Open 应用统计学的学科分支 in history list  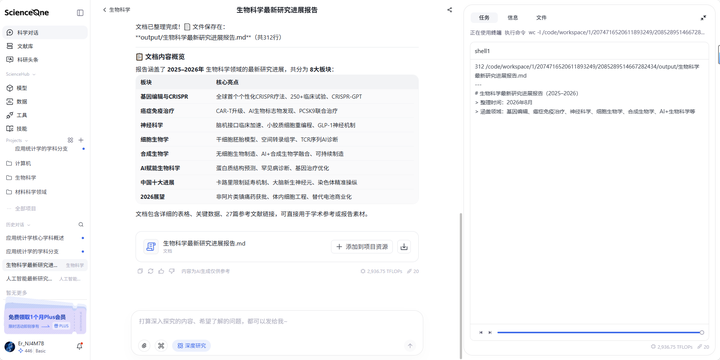tap(45, 252)
